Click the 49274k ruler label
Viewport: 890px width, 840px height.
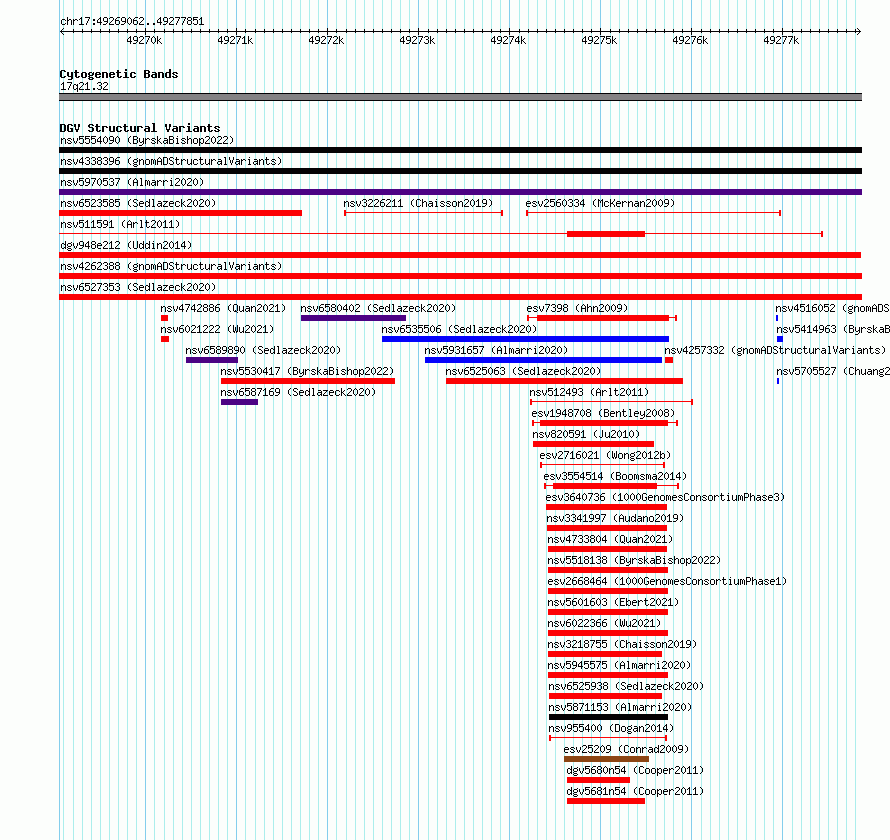tap(508, 40)
